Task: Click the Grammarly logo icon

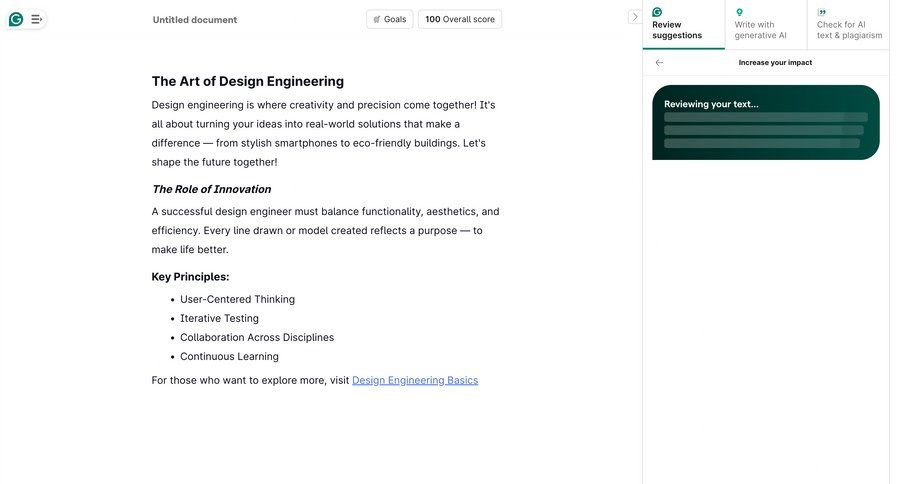Action: [16, 20]
